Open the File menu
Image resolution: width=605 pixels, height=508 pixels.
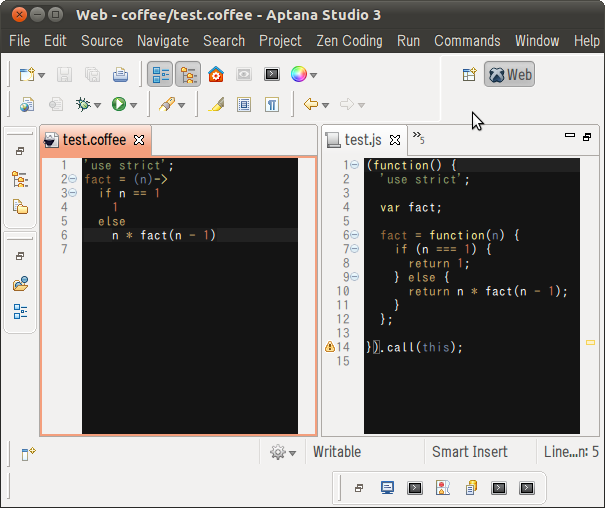point(19,41)
